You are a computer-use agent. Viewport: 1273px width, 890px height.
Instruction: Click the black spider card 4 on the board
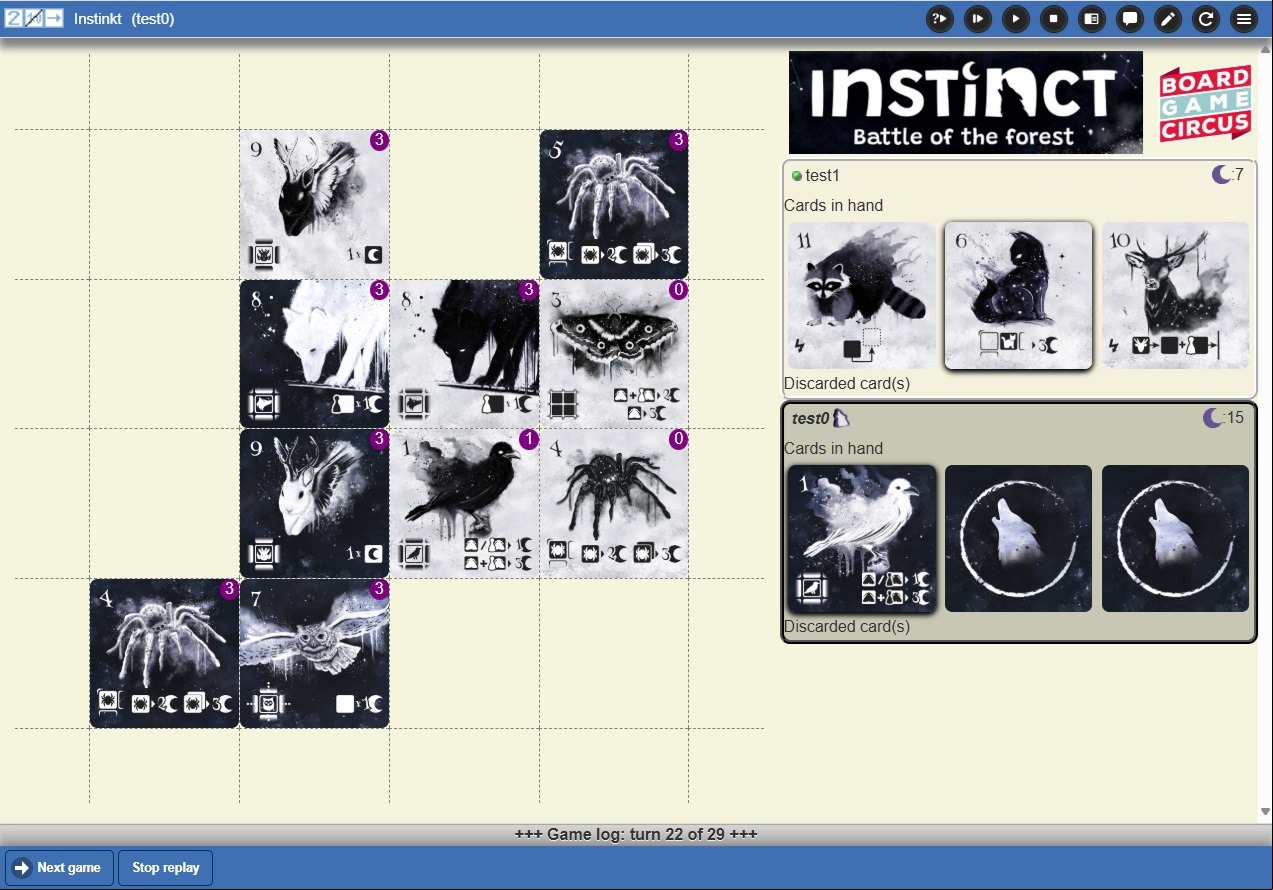(x=614, y=504)
